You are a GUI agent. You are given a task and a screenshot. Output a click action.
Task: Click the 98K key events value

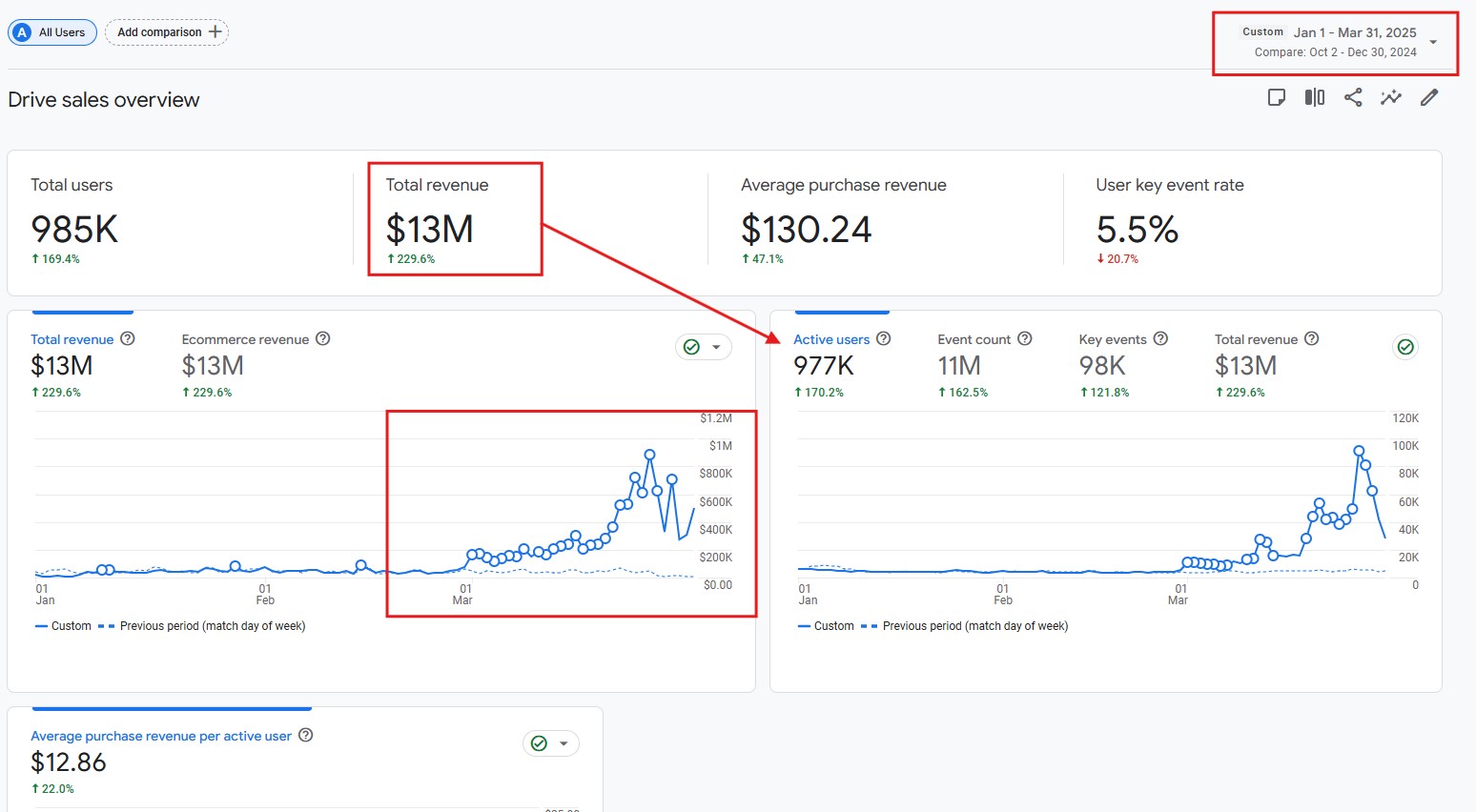pos(1102,366)
